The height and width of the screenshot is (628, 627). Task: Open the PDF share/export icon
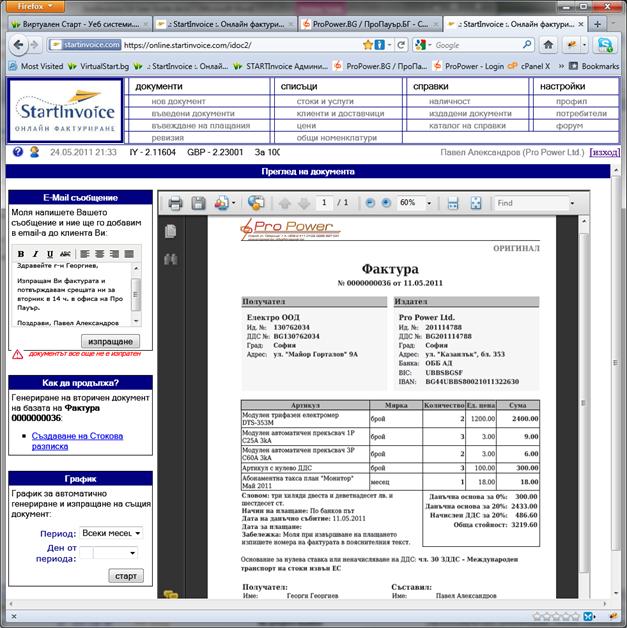click(x=222, y=203)
